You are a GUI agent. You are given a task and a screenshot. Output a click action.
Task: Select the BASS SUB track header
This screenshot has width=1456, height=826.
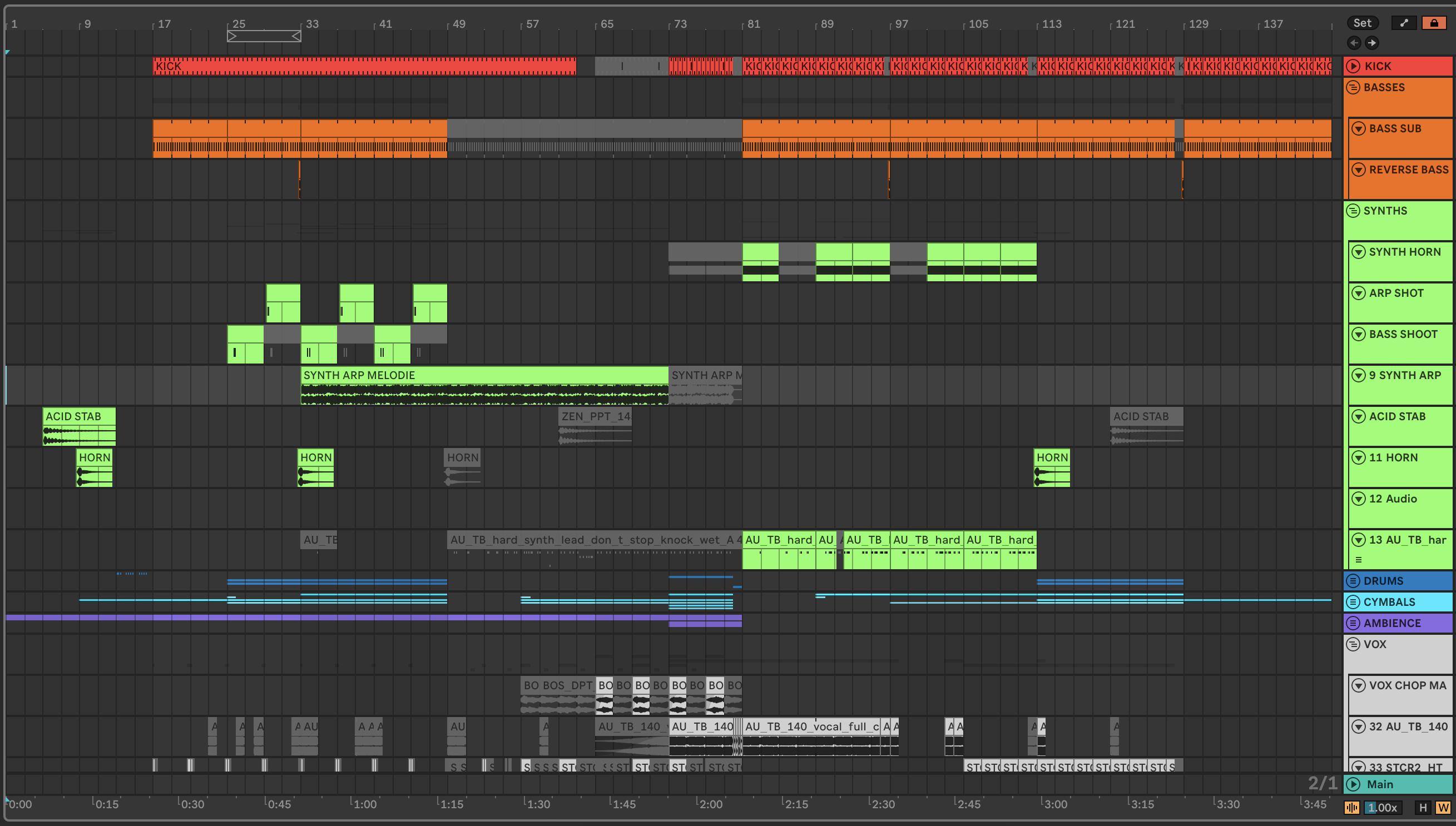point(1395,129)
